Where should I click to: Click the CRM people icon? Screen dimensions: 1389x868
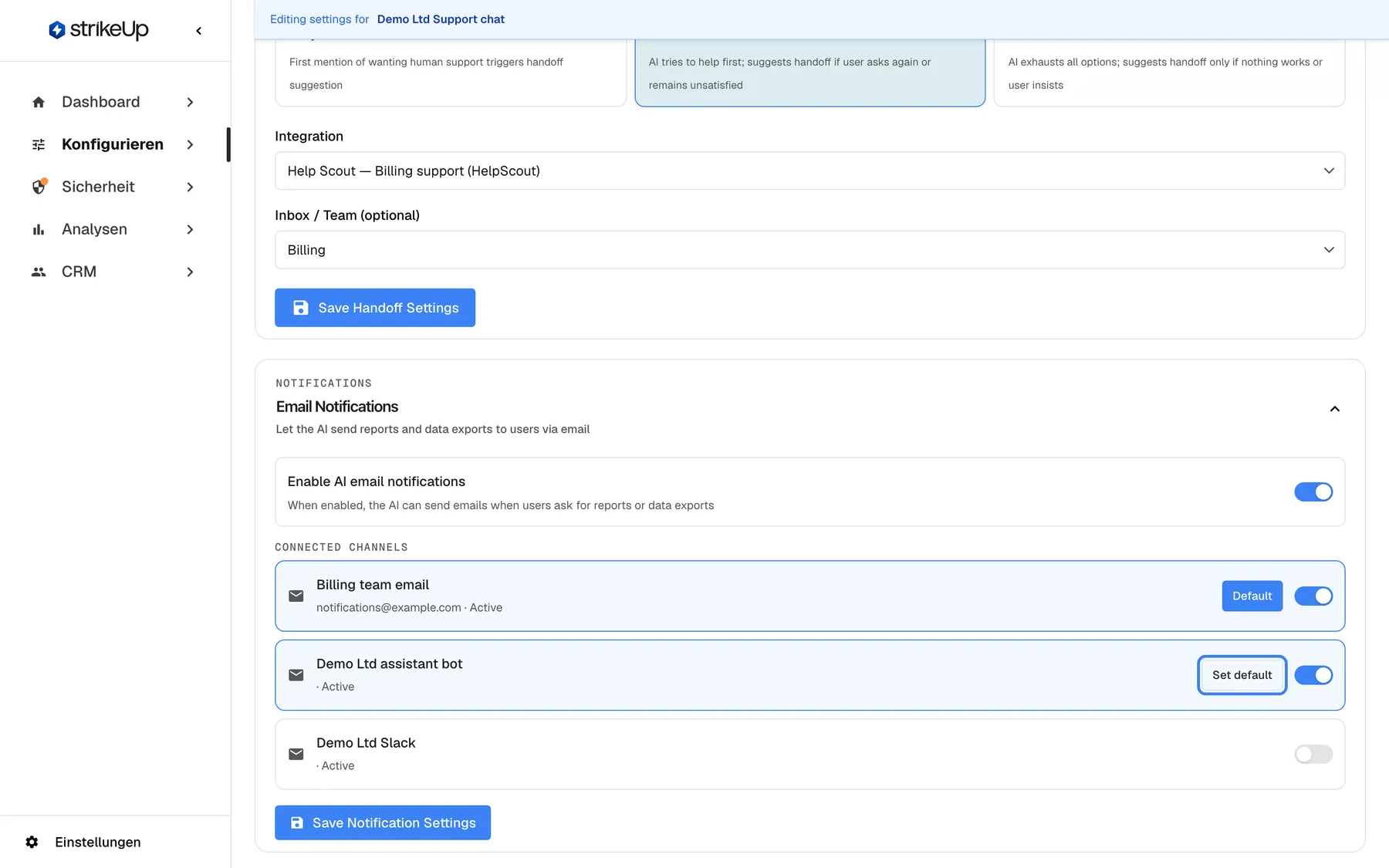39,272
